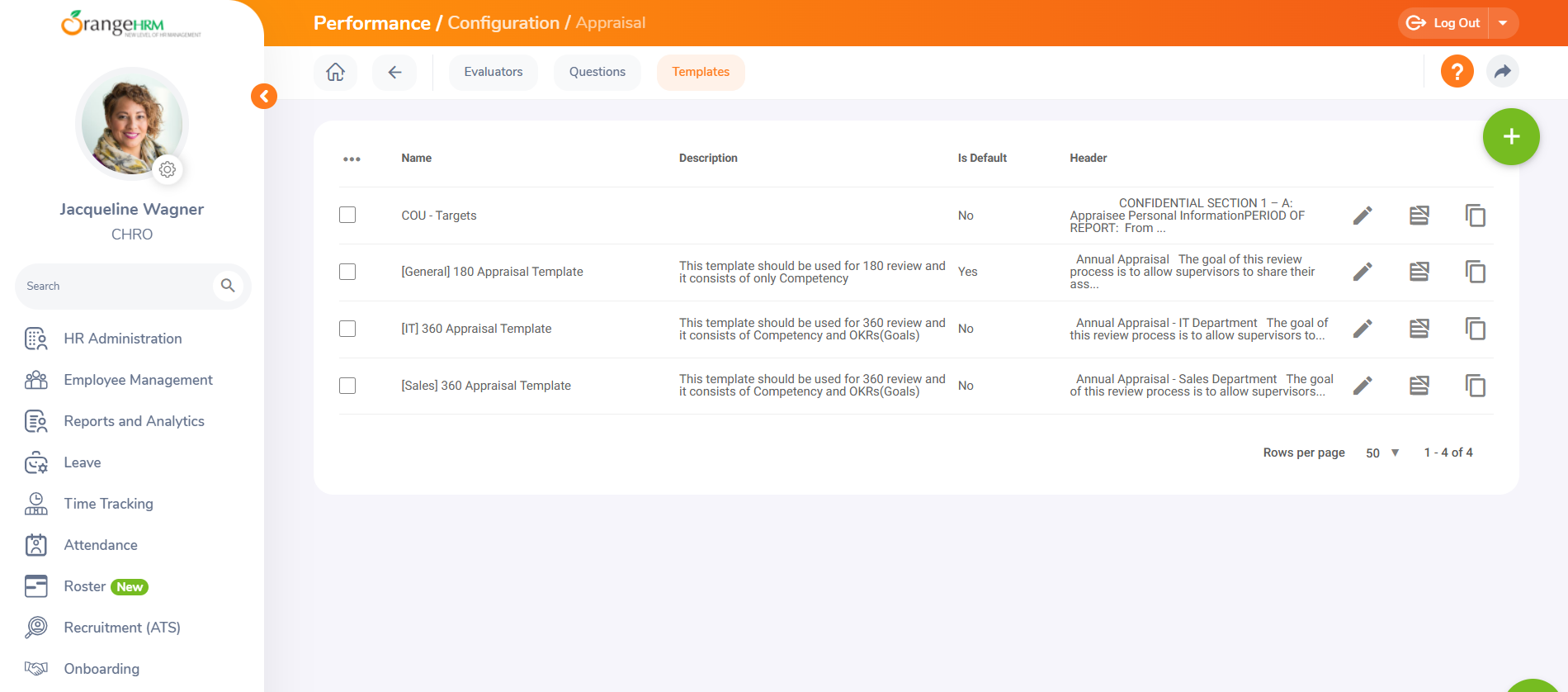Check the [General] 180 Appraisal Template row

pyautogui.click(x=347, y=272)
